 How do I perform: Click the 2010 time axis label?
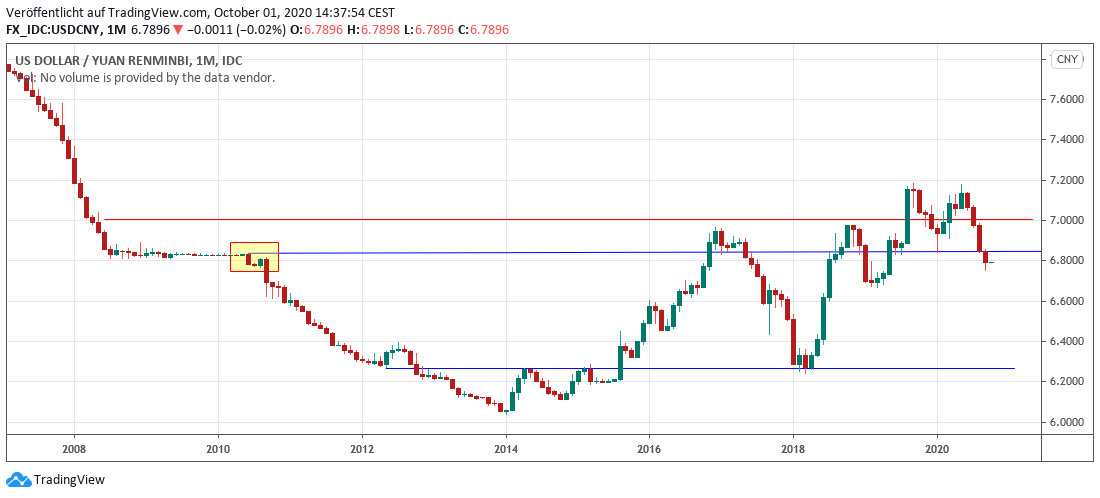218,448
